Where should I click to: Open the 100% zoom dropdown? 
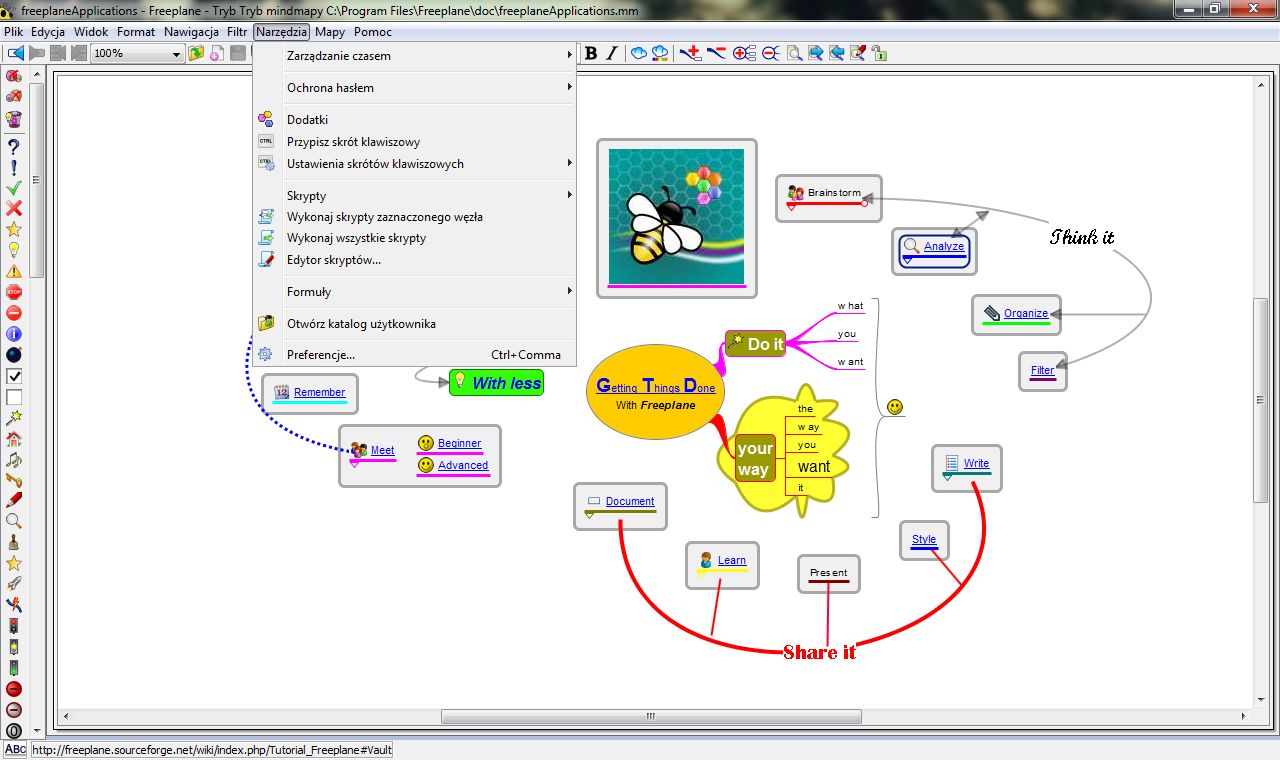[175, 53]
